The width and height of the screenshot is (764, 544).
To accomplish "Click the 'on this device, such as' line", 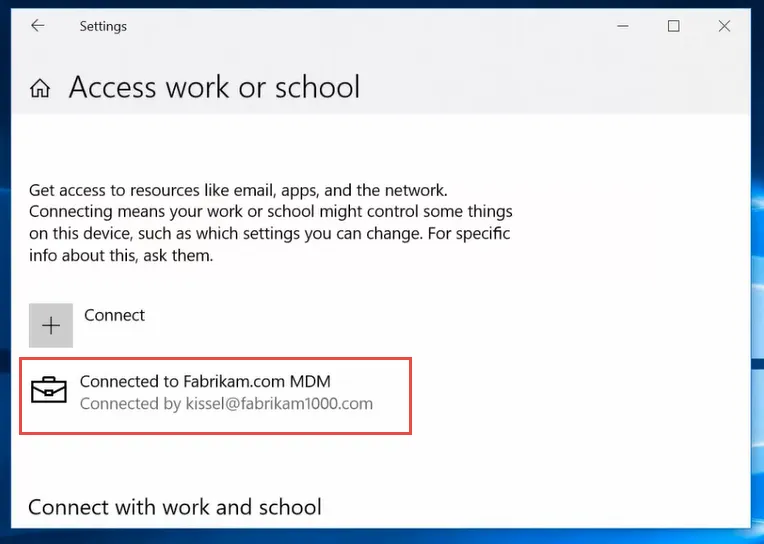I will 270,234.
